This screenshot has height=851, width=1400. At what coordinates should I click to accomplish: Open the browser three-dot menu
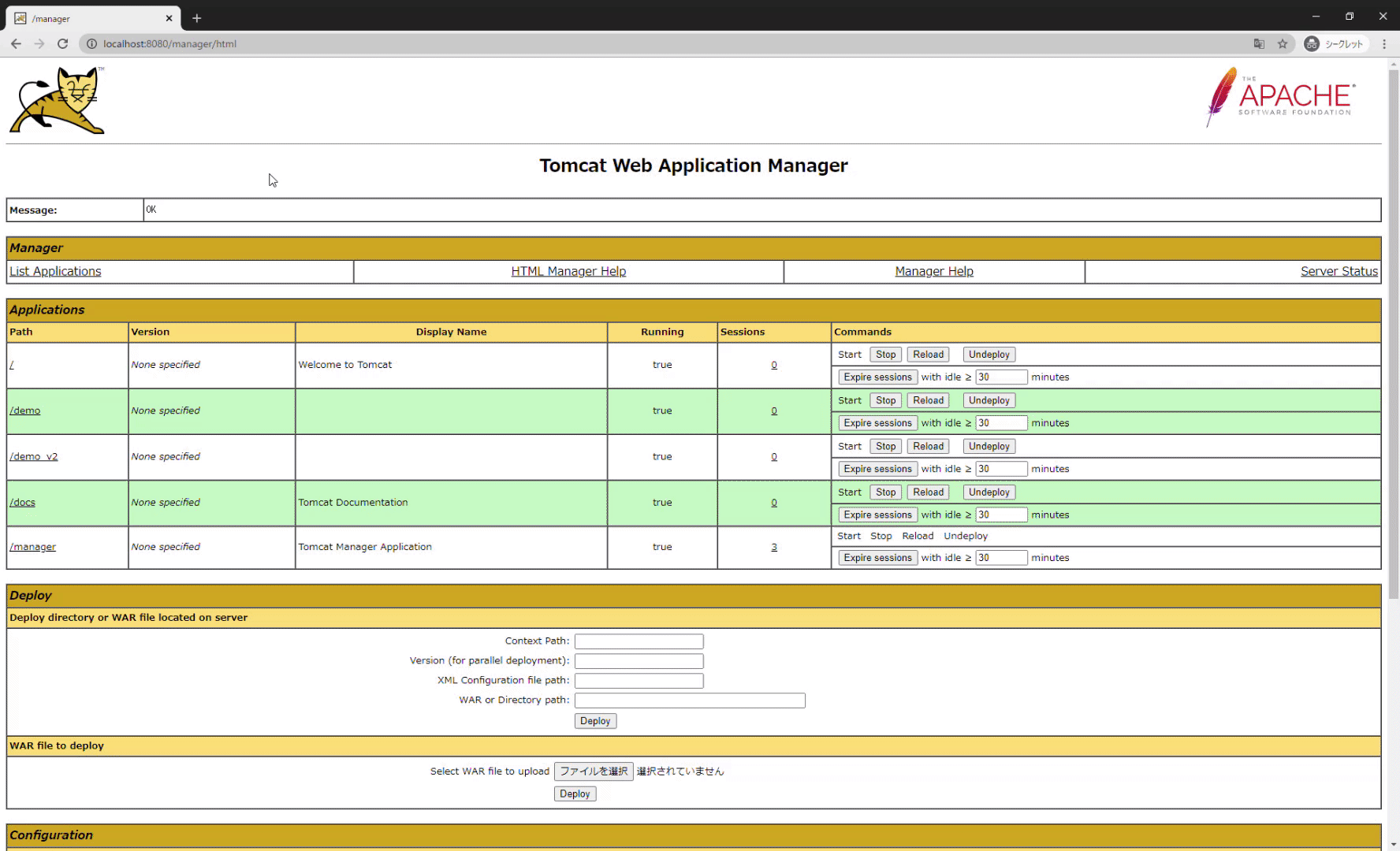tap(1384, 44)
